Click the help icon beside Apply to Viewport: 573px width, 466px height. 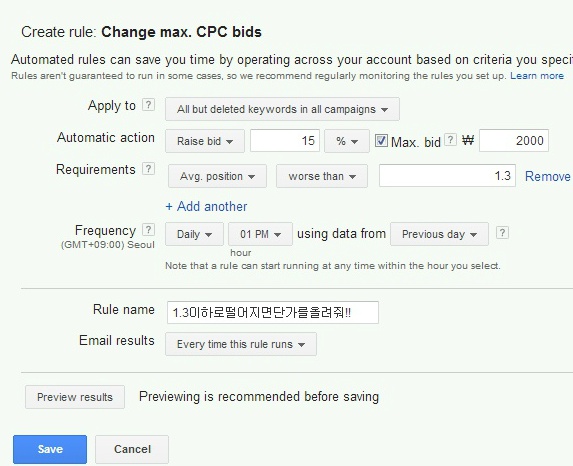(x=148, y=105)
